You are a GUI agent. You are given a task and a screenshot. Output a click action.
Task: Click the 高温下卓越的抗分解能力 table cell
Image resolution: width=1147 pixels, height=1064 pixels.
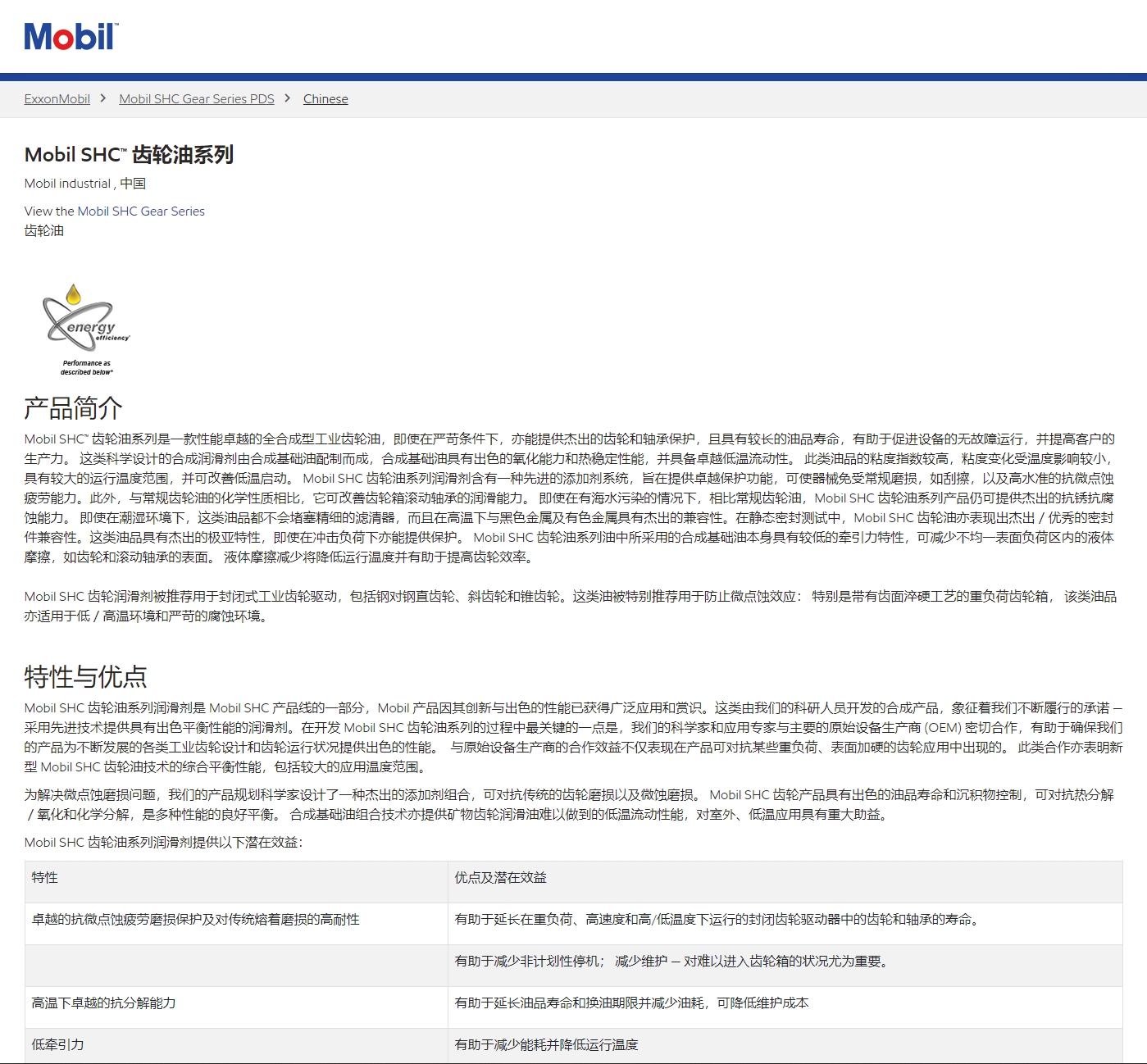tap(236, 1007)
